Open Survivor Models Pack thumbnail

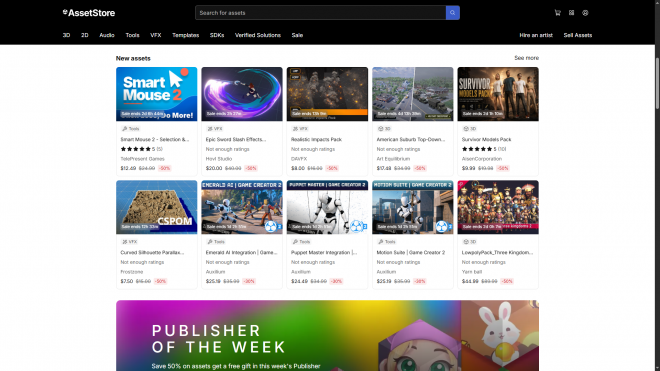[x=498, y=94]
